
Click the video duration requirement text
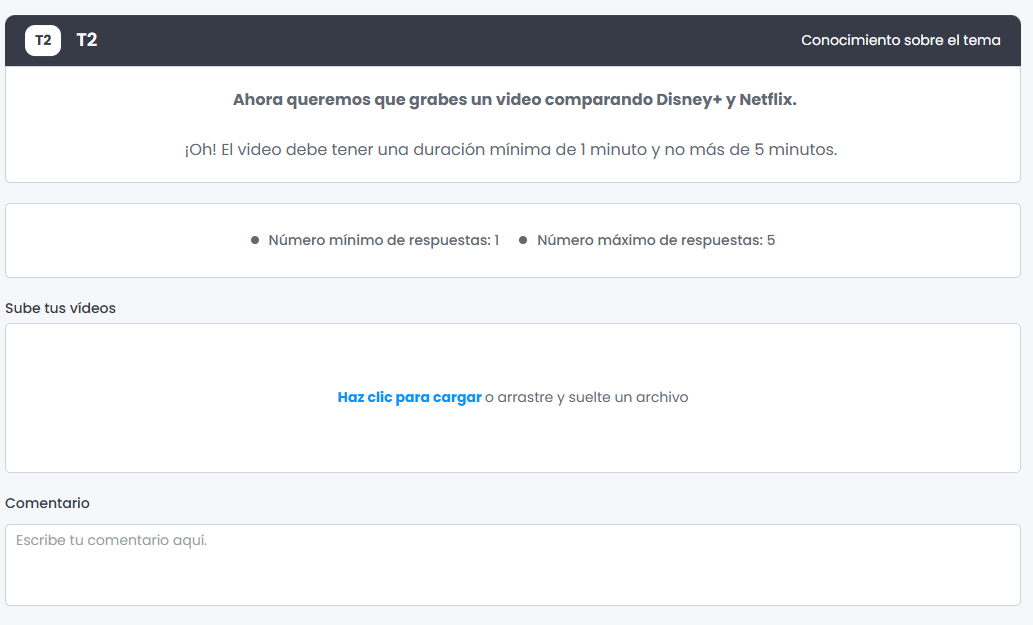coord(511,149)
